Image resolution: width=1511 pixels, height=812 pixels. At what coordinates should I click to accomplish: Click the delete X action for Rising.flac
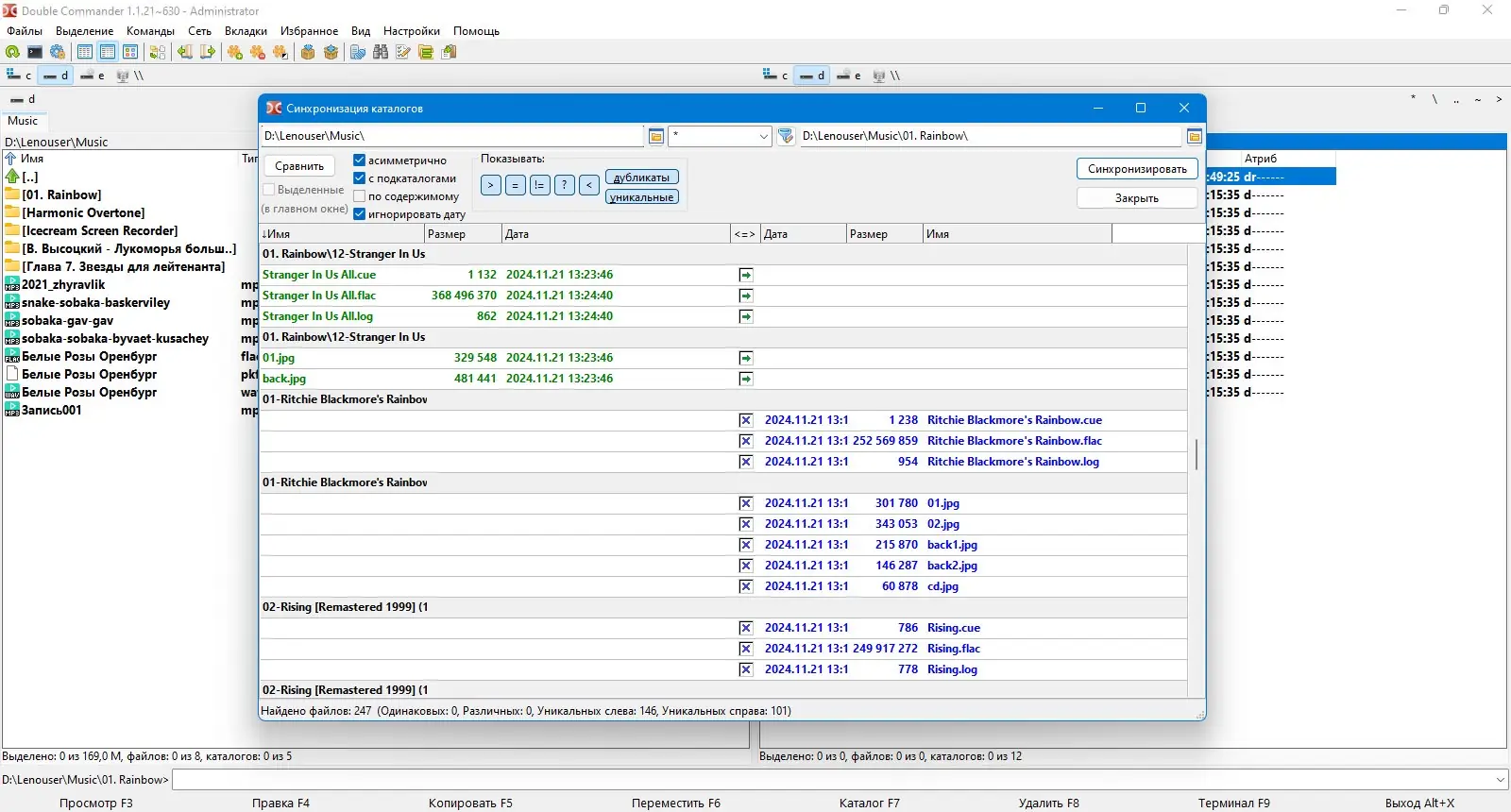click(x=746, y=649)
